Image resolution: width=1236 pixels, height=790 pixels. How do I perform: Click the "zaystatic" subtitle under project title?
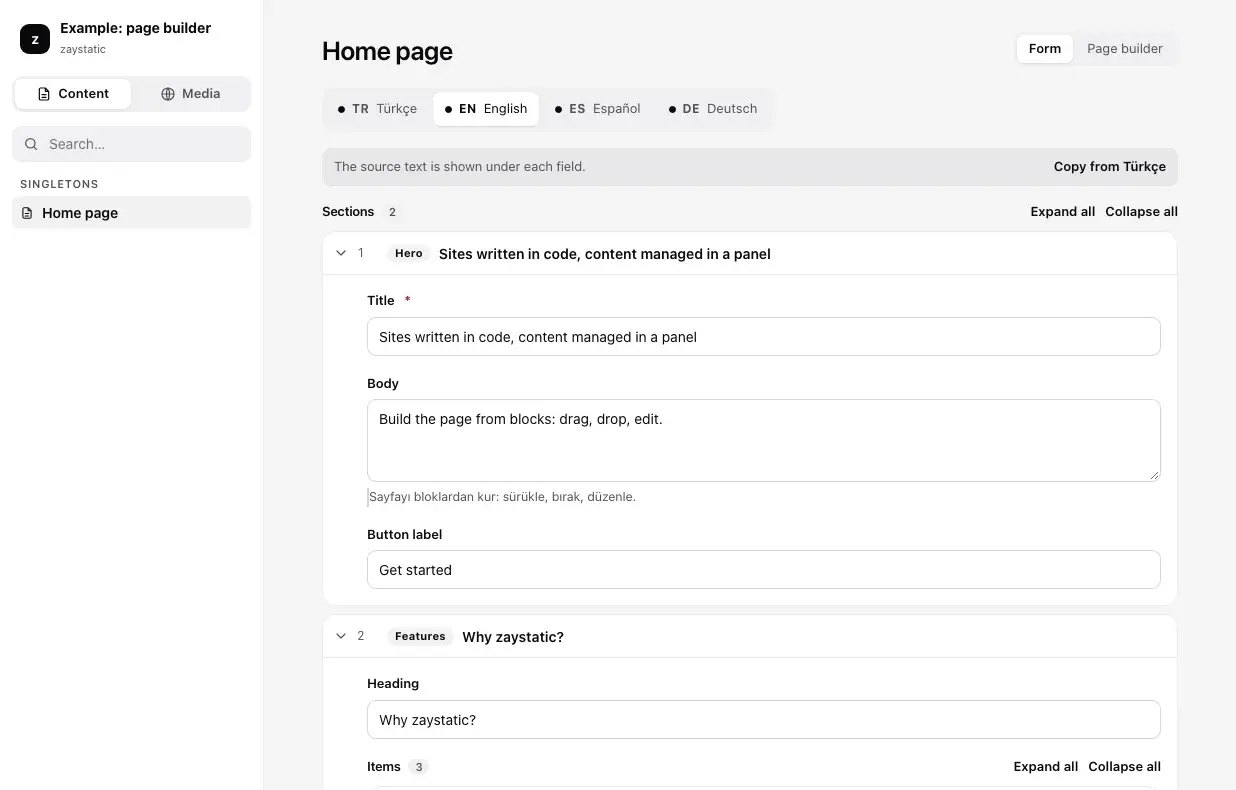click(83, 49)
